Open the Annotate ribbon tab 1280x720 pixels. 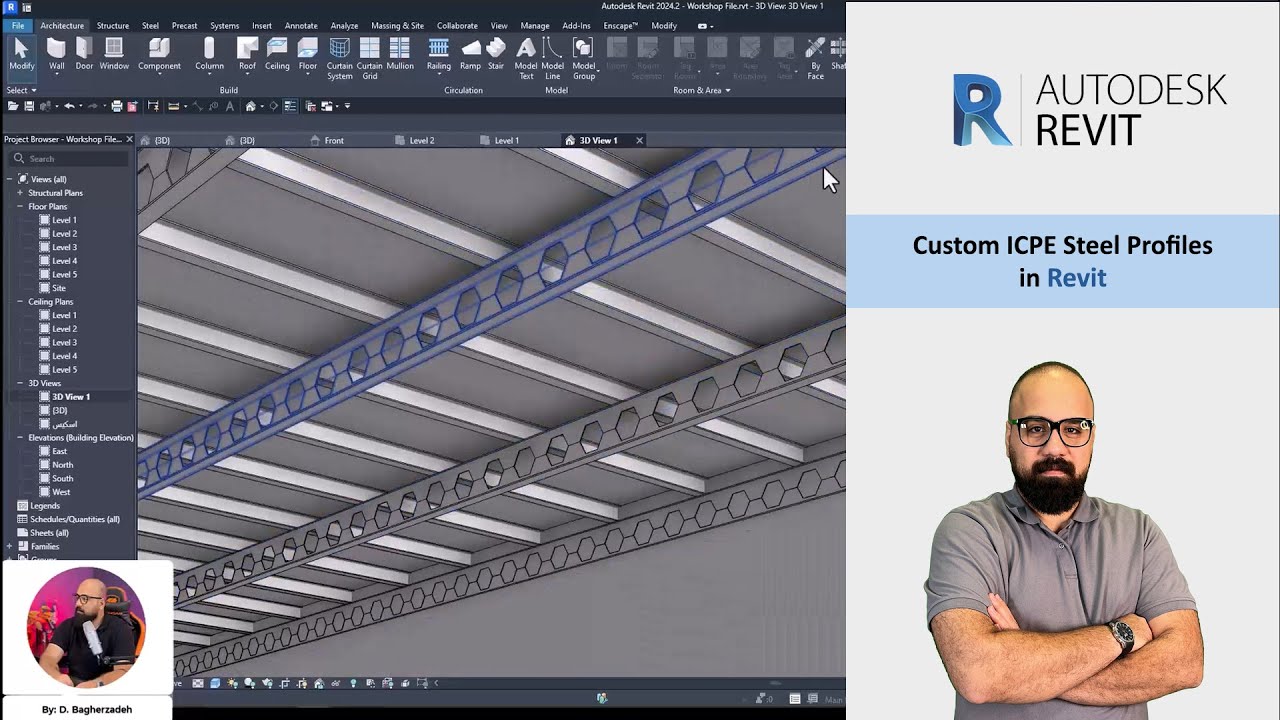coord(301,25)
